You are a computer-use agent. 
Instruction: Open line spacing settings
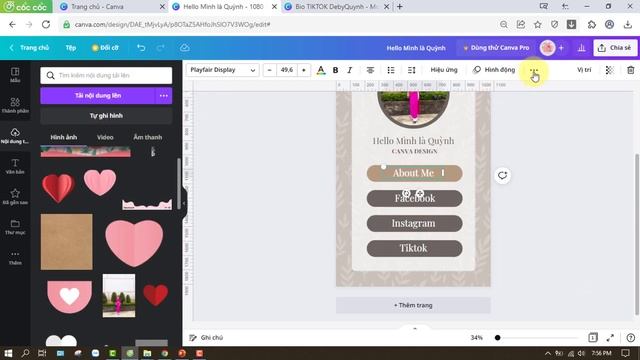coord(411,70)
